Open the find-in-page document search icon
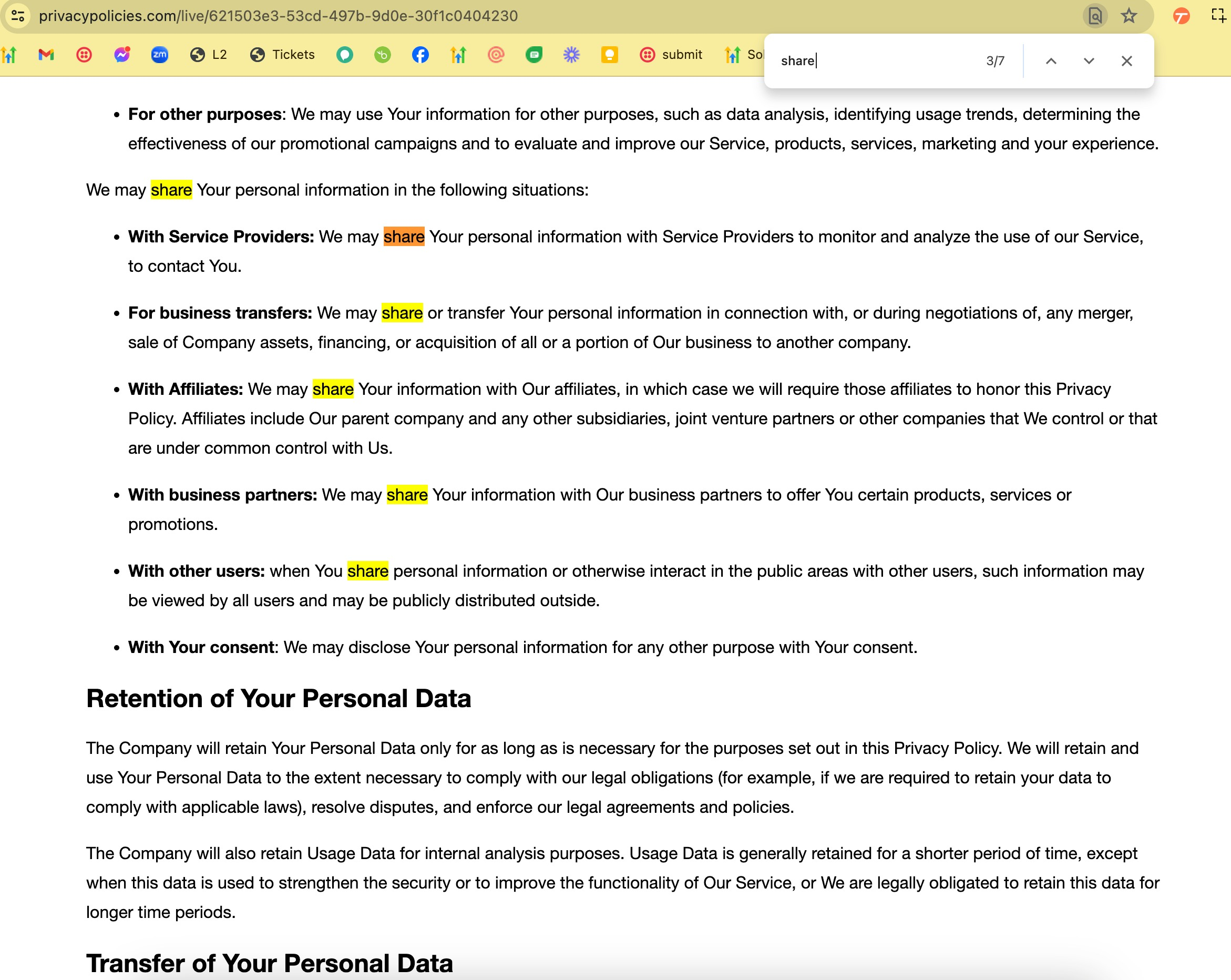This screenshot has width=1231, height=980. click(1094, 15)
